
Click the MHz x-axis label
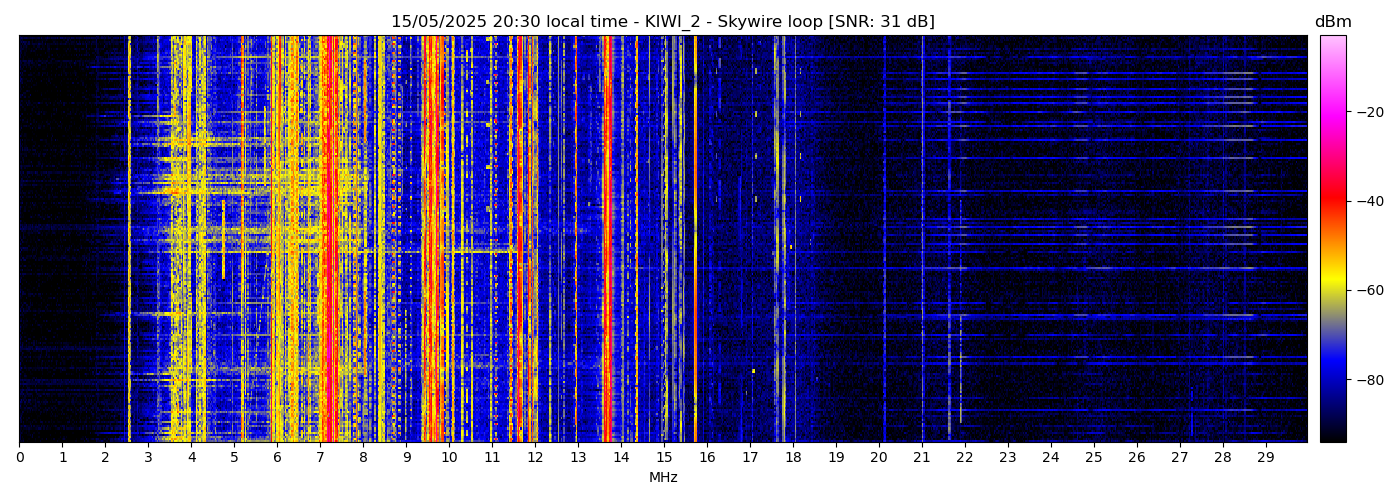click(x=663, y=478)
